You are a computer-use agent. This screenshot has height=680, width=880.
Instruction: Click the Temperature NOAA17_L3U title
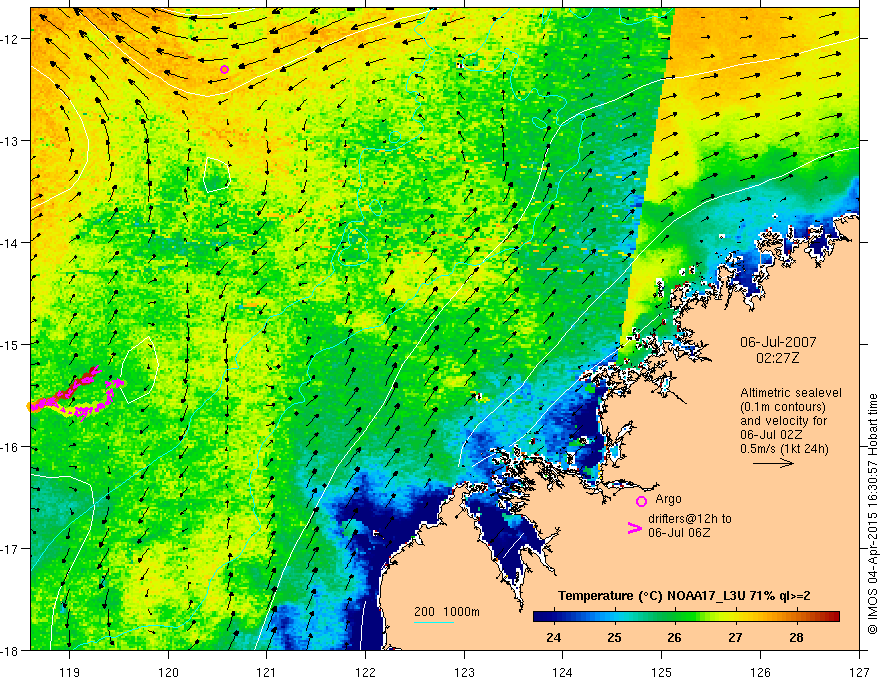point(684,596)
